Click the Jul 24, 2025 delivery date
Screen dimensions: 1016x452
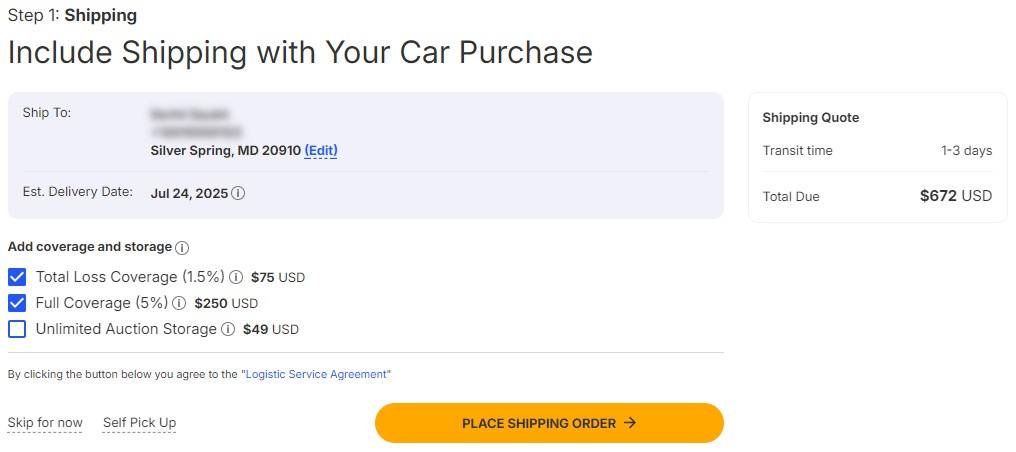[189, 193]
